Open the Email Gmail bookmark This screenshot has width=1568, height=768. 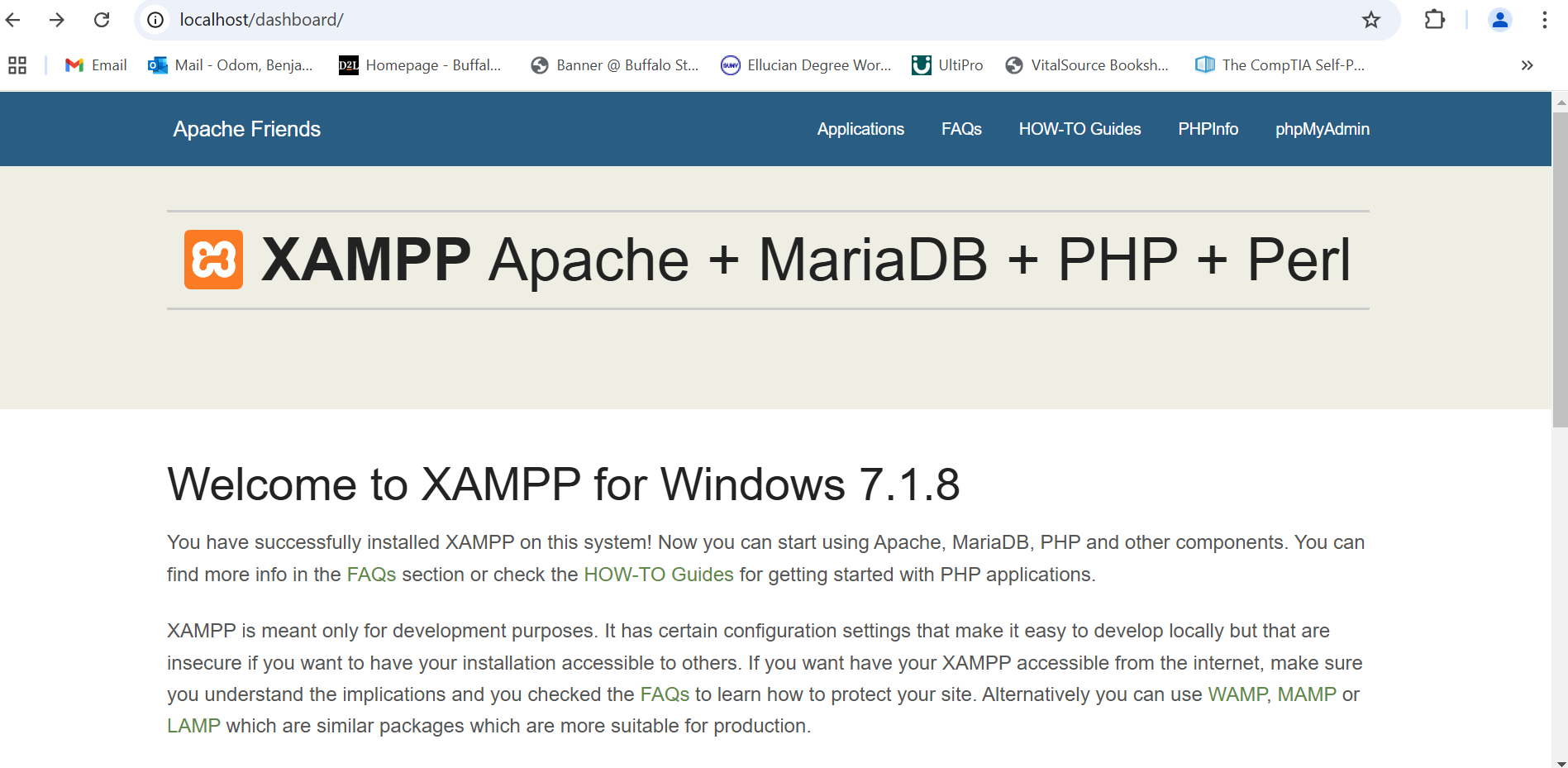click(x=96, y=65)
